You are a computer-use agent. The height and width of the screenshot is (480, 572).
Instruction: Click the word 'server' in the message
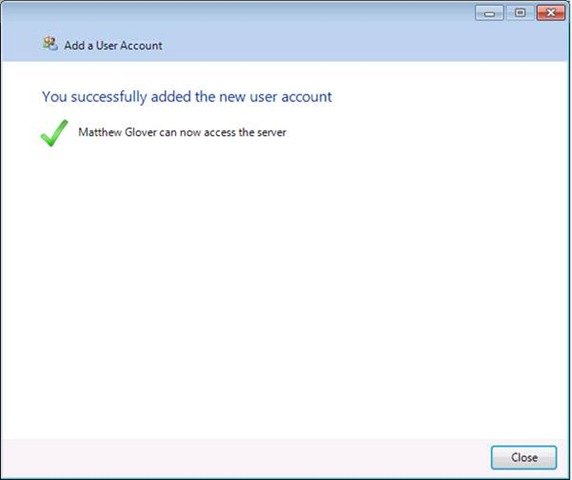tap(271, 132)
